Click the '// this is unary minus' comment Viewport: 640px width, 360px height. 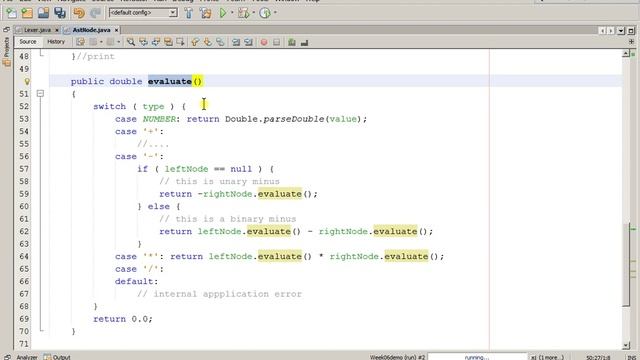click(219, 182)
